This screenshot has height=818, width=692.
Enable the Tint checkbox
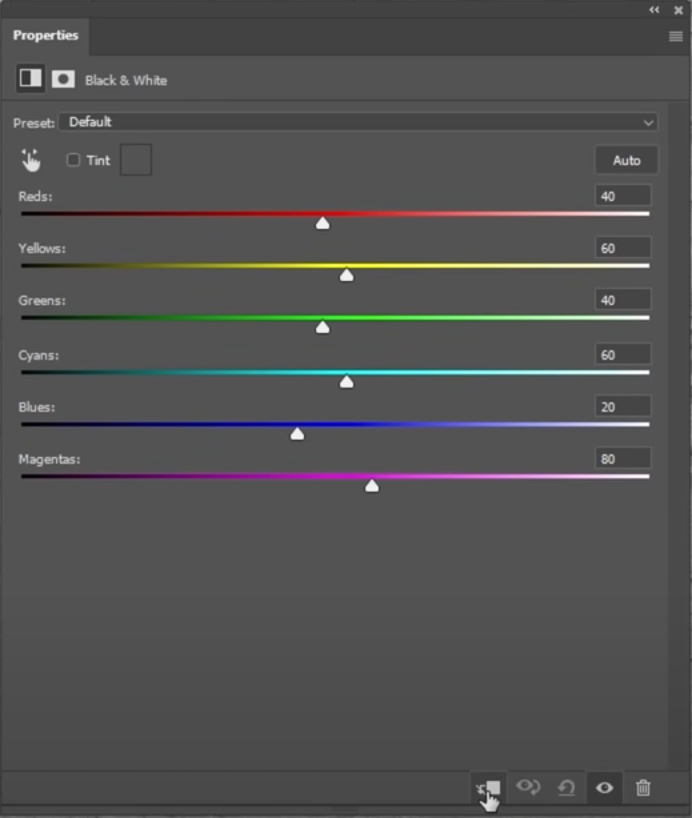tap(73, 160)
